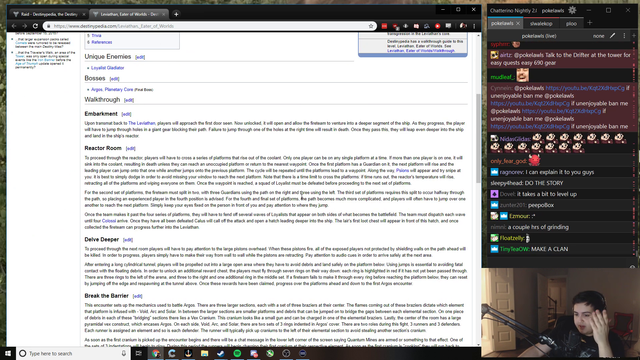Open the Loyalist Gladiator link

click(x=107, y=68)
